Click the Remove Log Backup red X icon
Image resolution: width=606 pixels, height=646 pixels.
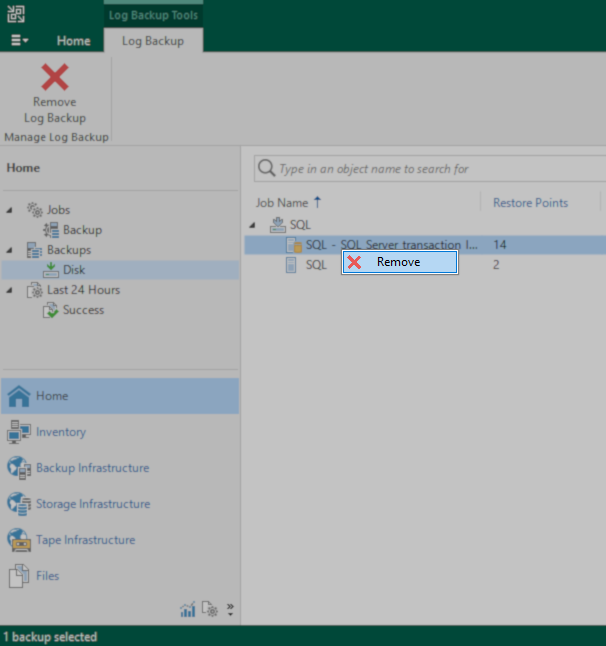tap(55, 77)
